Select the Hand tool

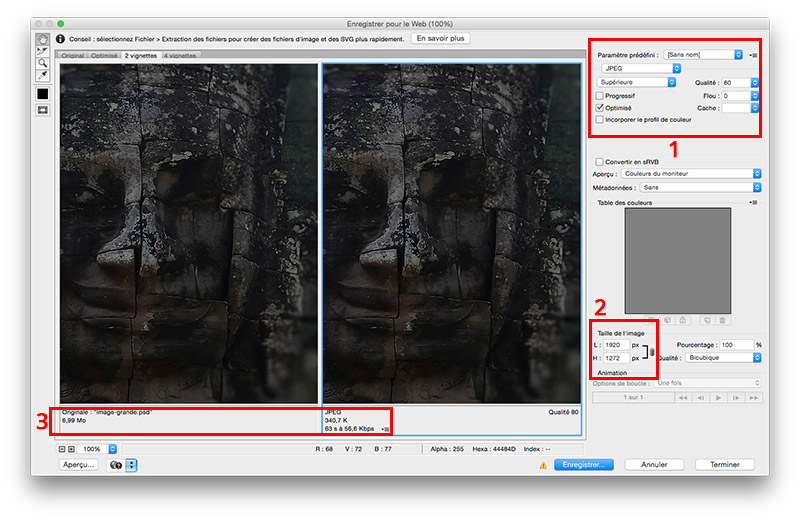click(x=43, y=39)
